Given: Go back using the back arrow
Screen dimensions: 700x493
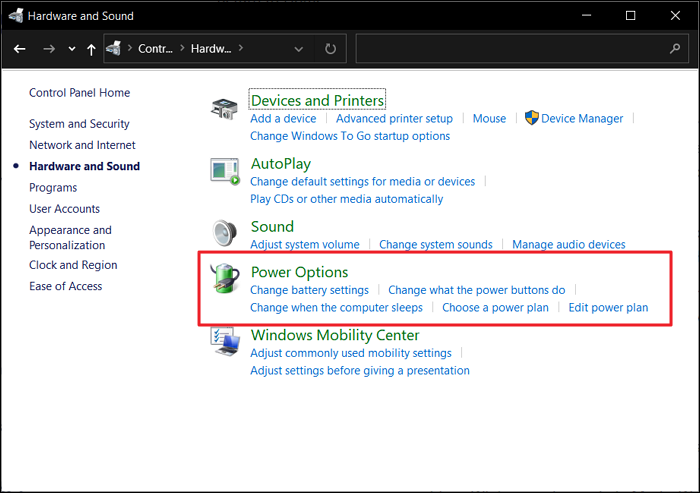Looking at the screenshot, I should point(19,48).
